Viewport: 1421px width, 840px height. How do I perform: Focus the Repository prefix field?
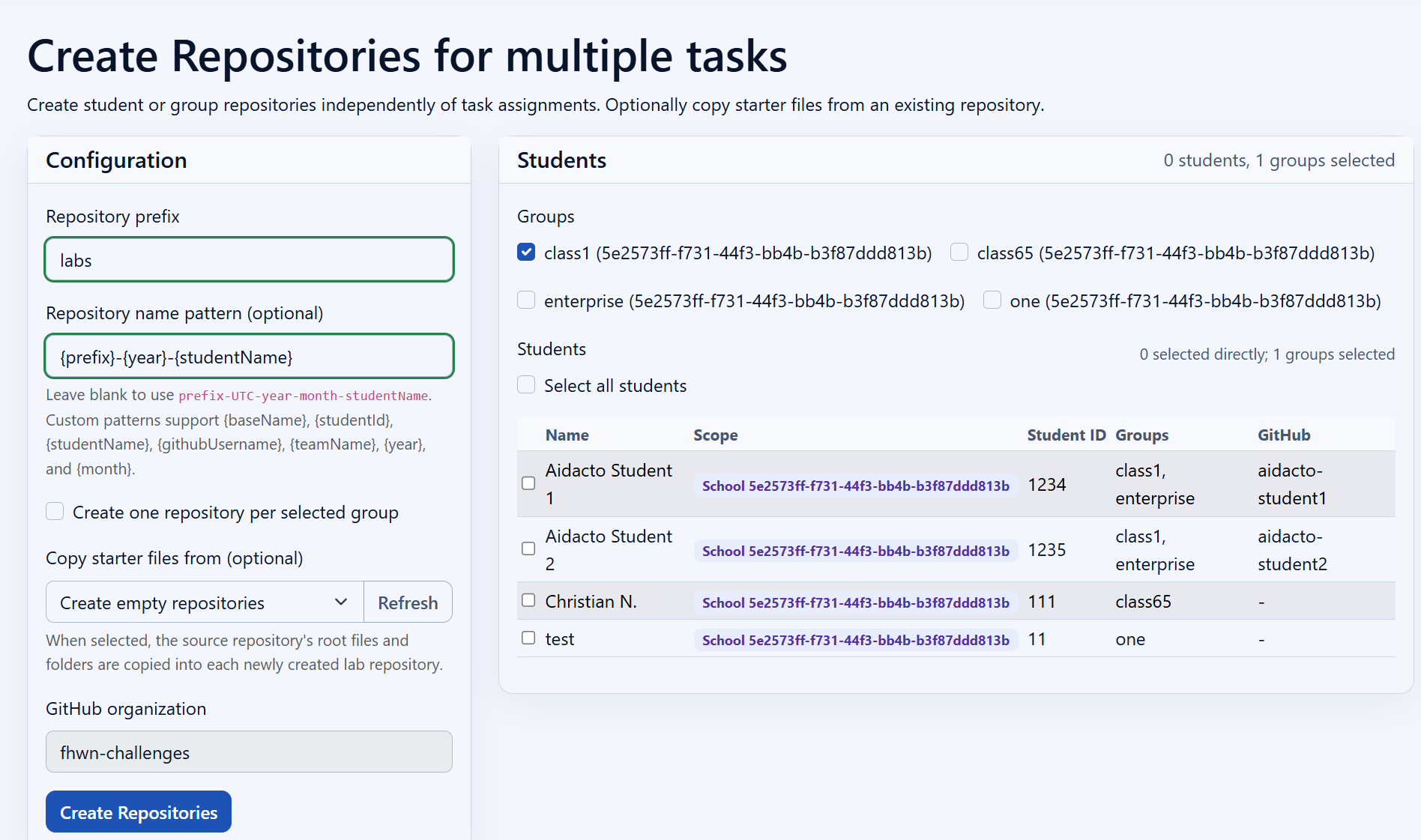click(250, 260)
